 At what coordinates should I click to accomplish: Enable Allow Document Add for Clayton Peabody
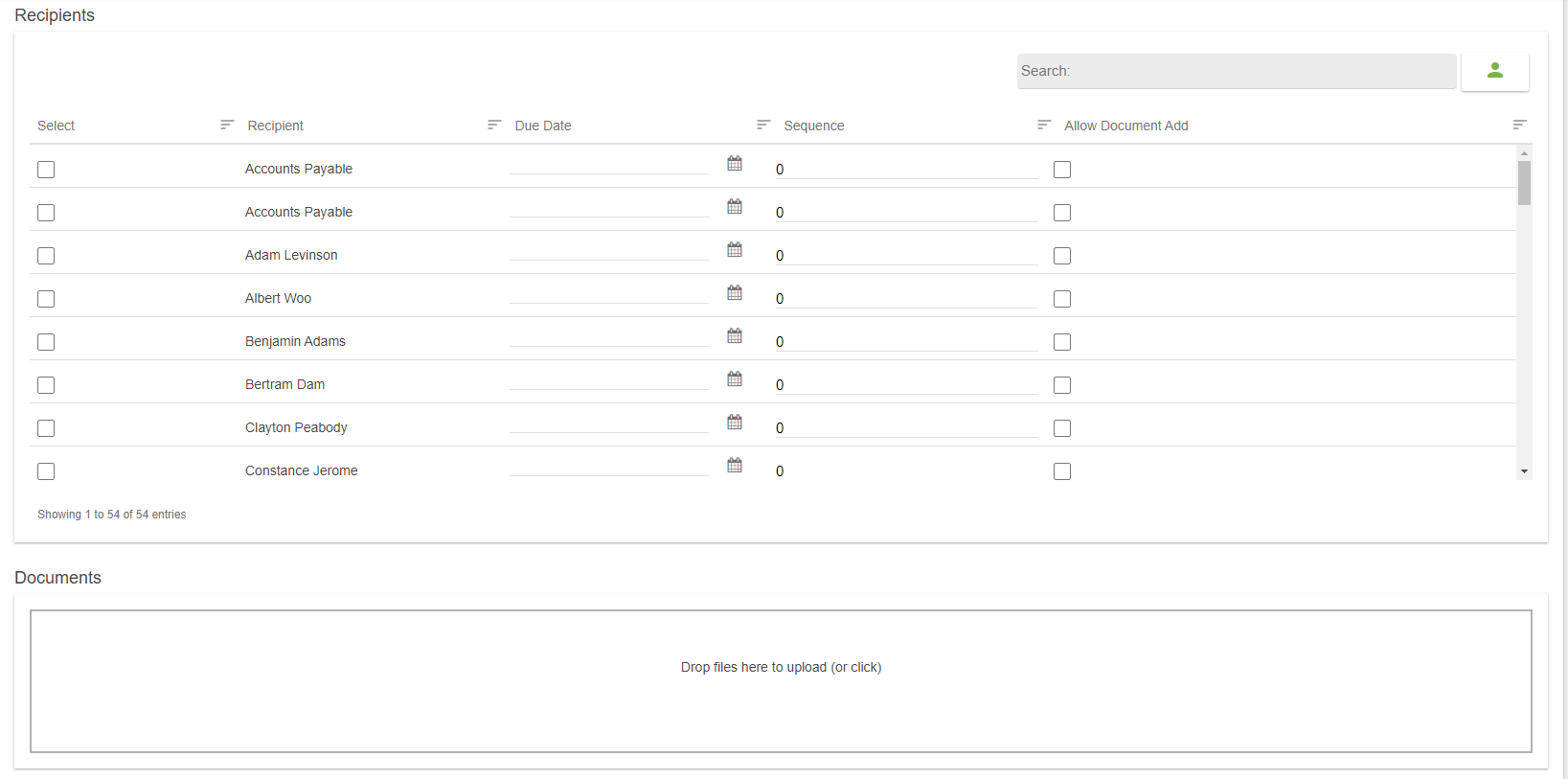pos(1062,428)
